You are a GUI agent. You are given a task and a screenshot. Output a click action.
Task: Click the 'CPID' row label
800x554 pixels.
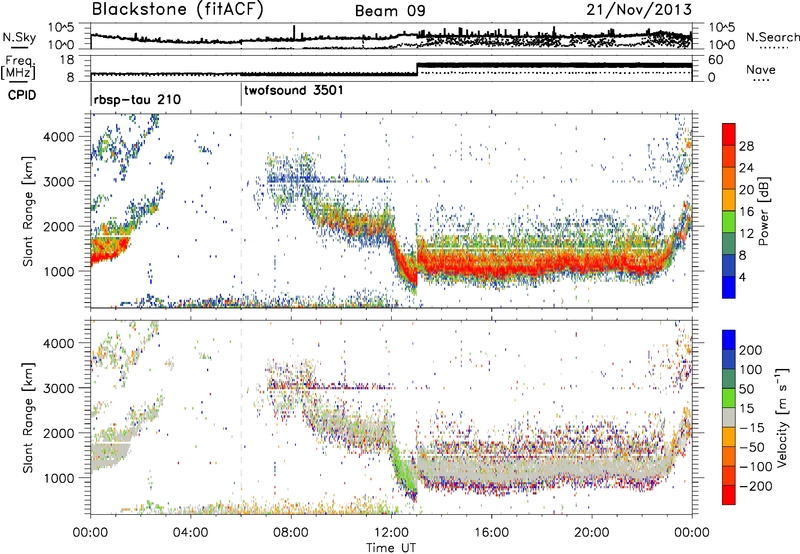coord(22,95)
